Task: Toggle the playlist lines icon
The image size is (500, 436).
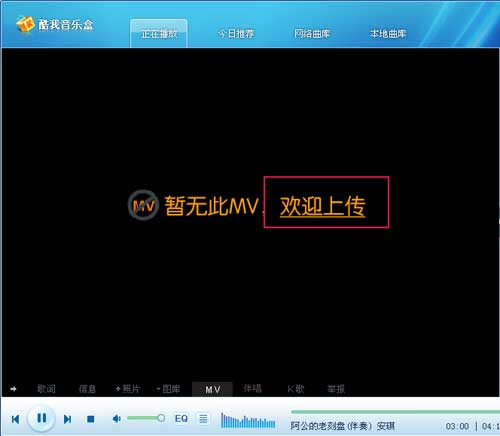Action: point(203,418)
